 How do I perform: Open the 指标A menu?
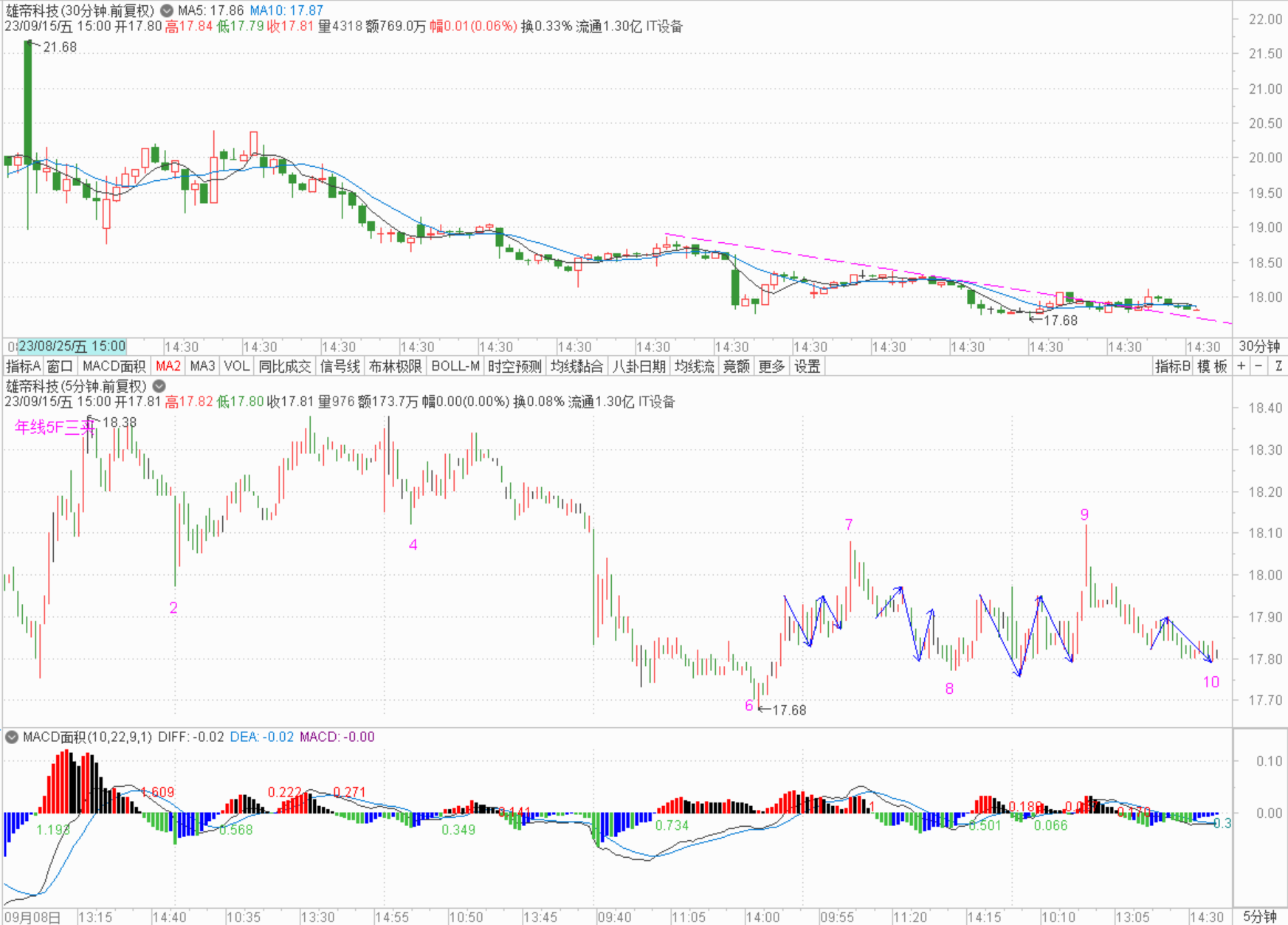[x=23, y=366]
